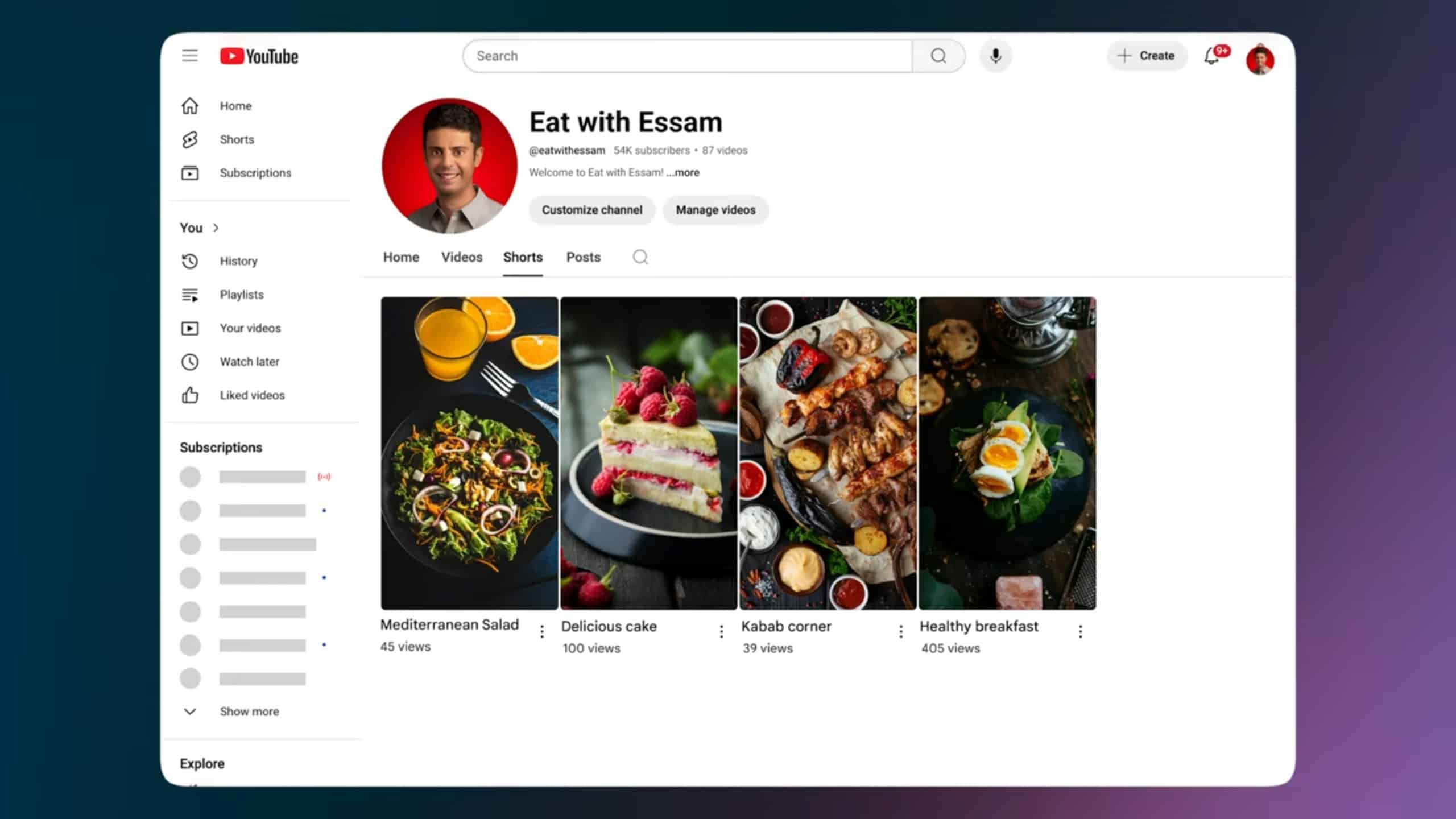Image resolution: width=1456 pixels, height=819 pixels.
Task: Open options for Kabab corner short
Action: click(901, 631)
